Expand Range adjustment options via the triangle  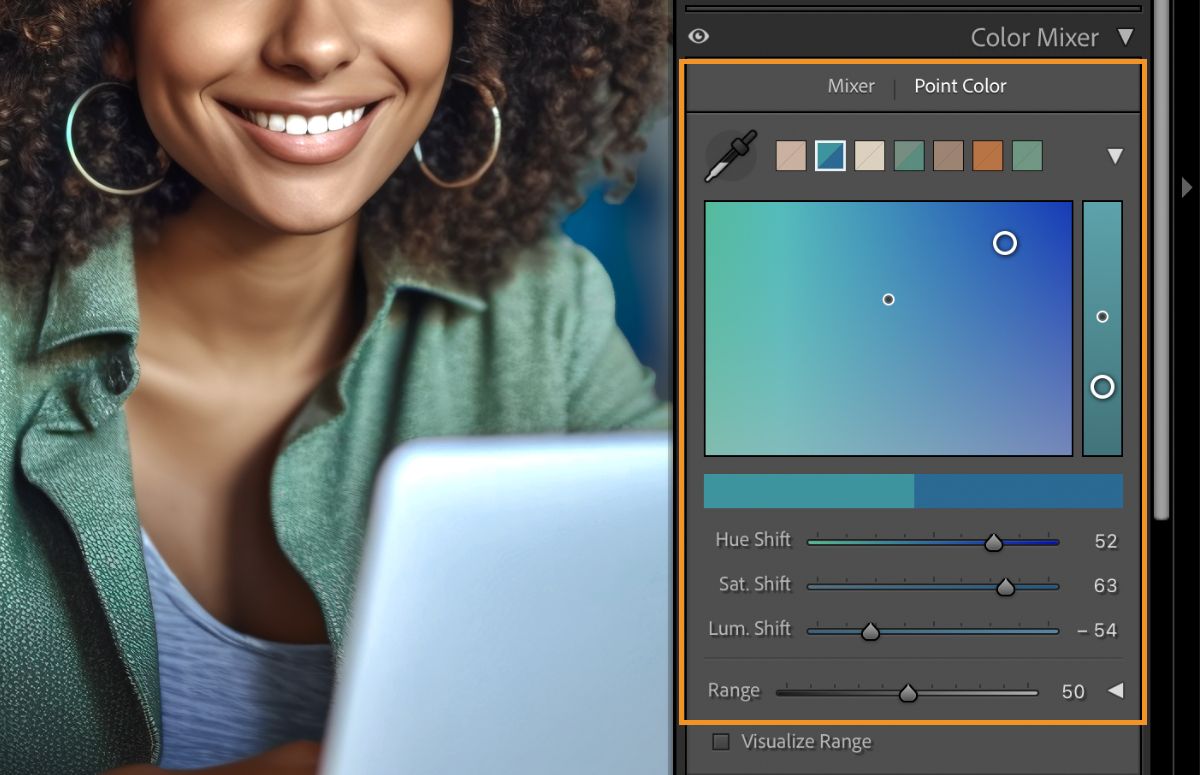click(1117, 690)
